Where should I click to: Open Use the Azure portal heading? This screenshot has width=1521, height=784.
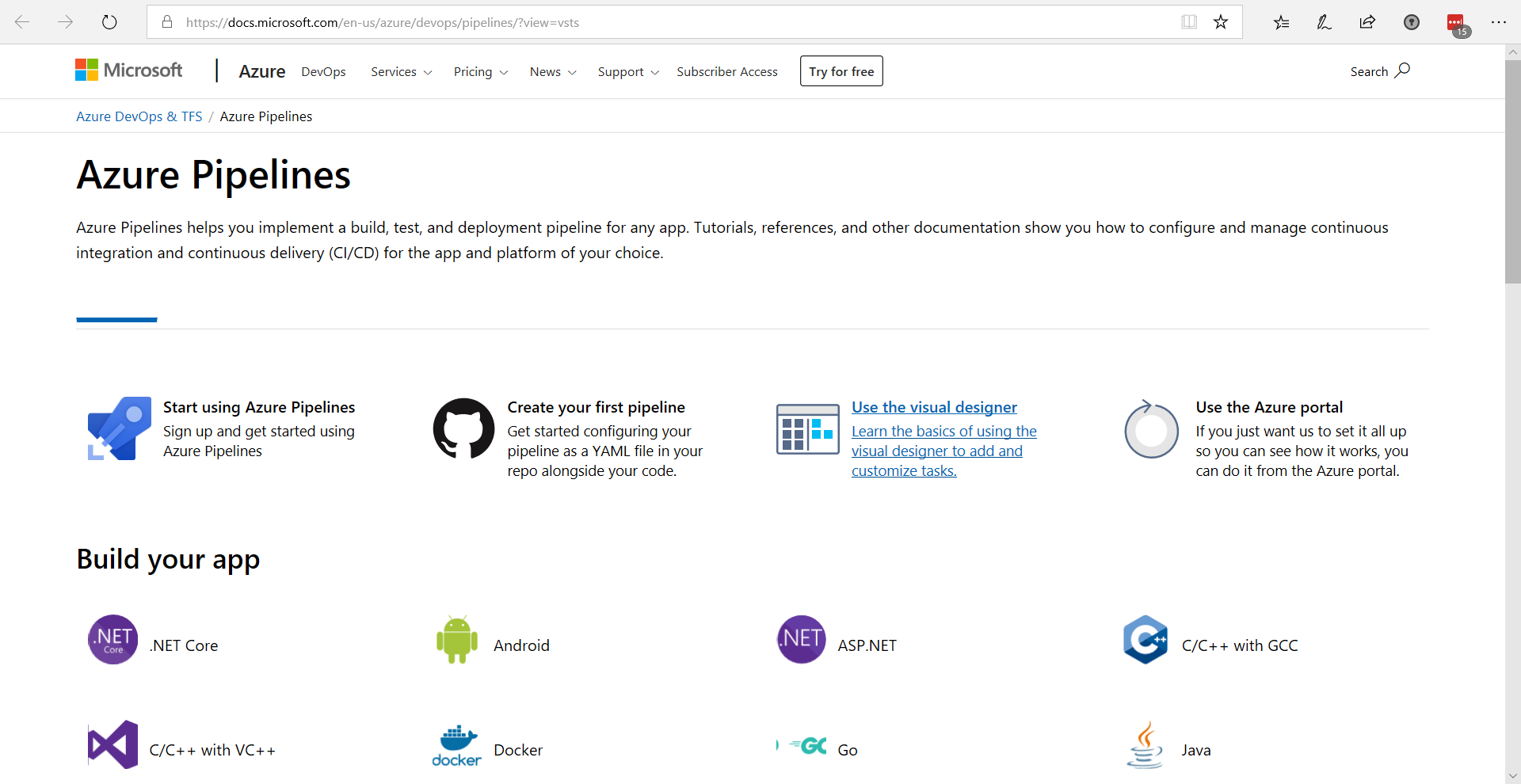click(1269, 407)
